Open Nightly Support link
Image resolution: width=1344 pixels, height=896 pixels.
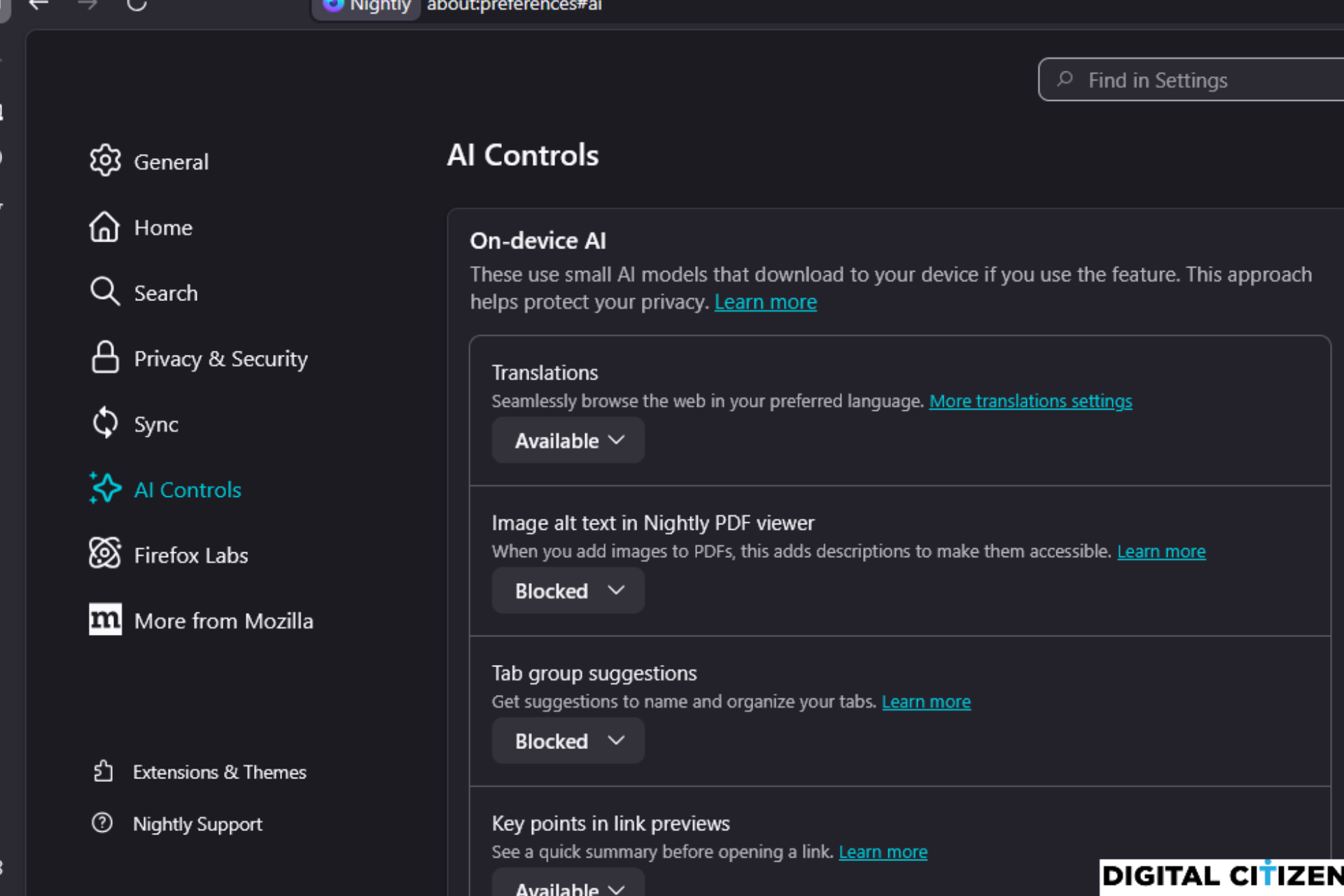(x=197, y=824)
